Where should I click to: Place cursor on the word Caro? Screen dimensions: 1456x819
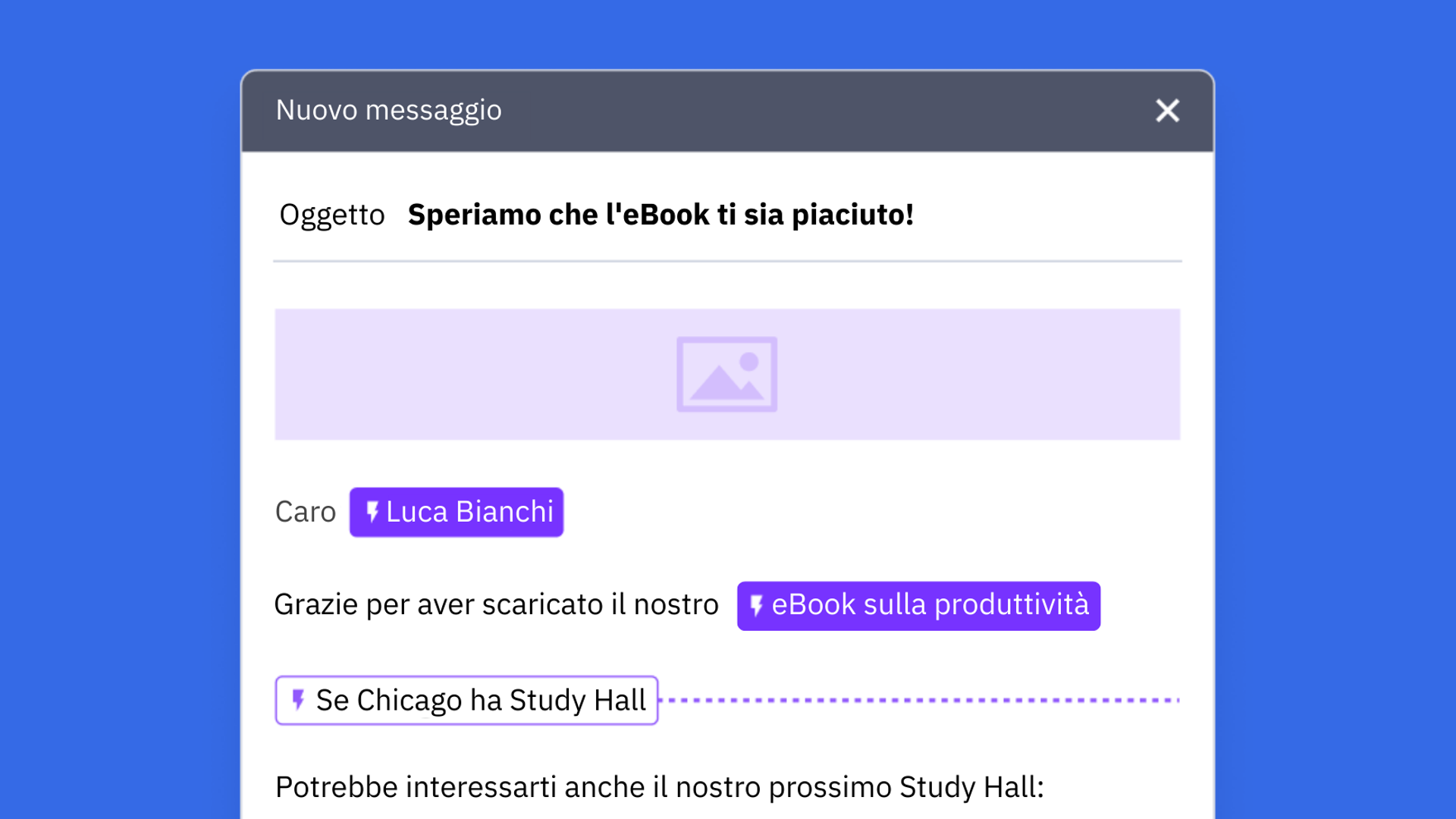[305, 513]
